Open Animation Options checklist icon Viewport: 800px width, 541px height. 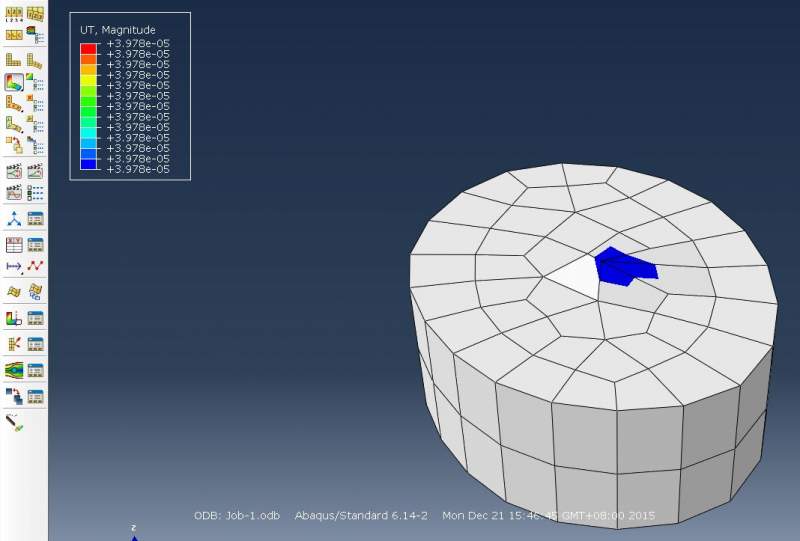(x=35, y=193)
